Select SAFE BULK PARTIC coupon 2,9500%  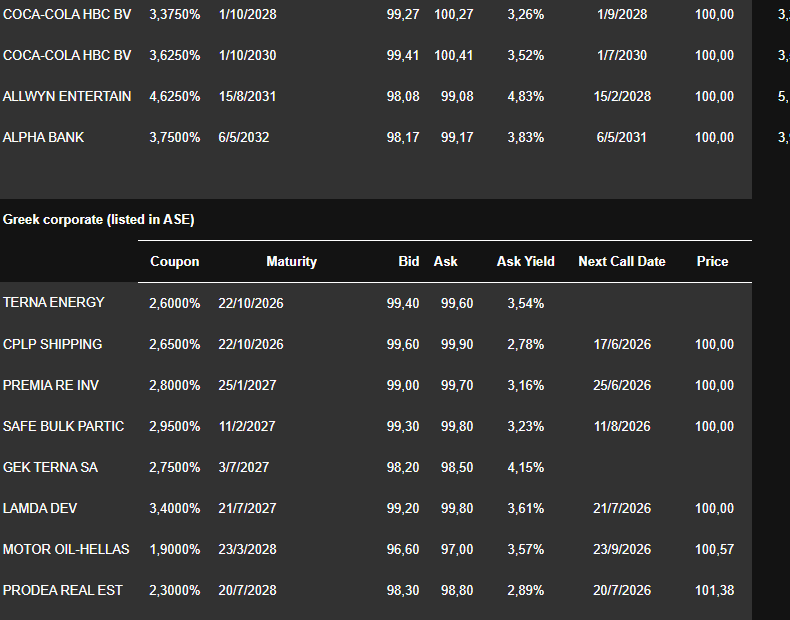point(174,426)
